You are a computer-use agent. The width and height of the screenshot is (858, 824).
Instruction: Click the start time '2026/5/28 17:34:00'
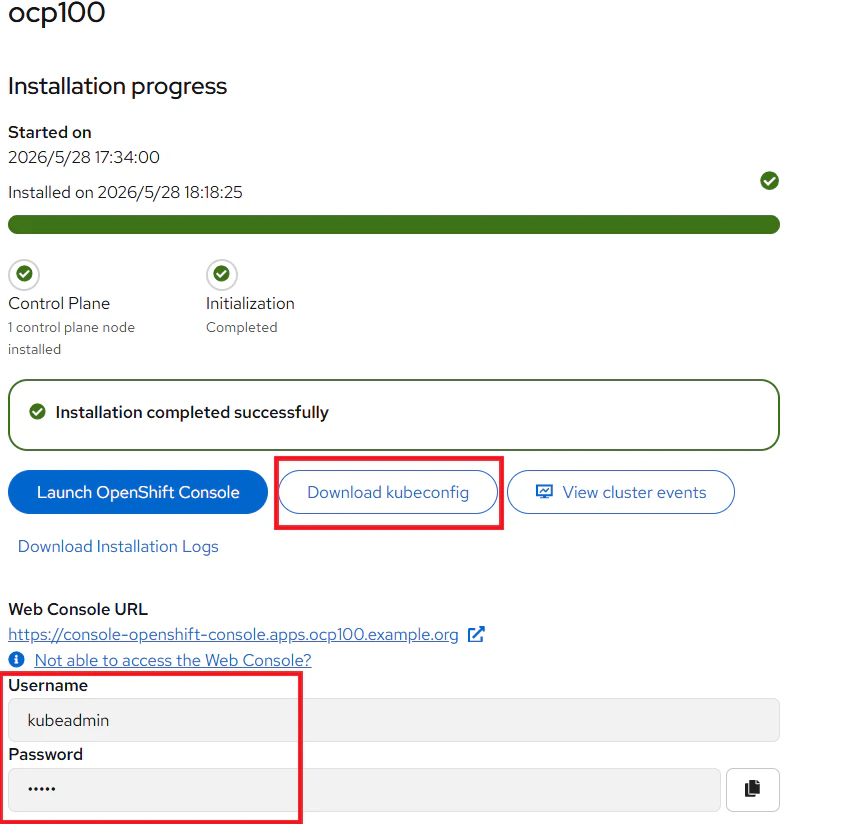[x=84, y=157]
